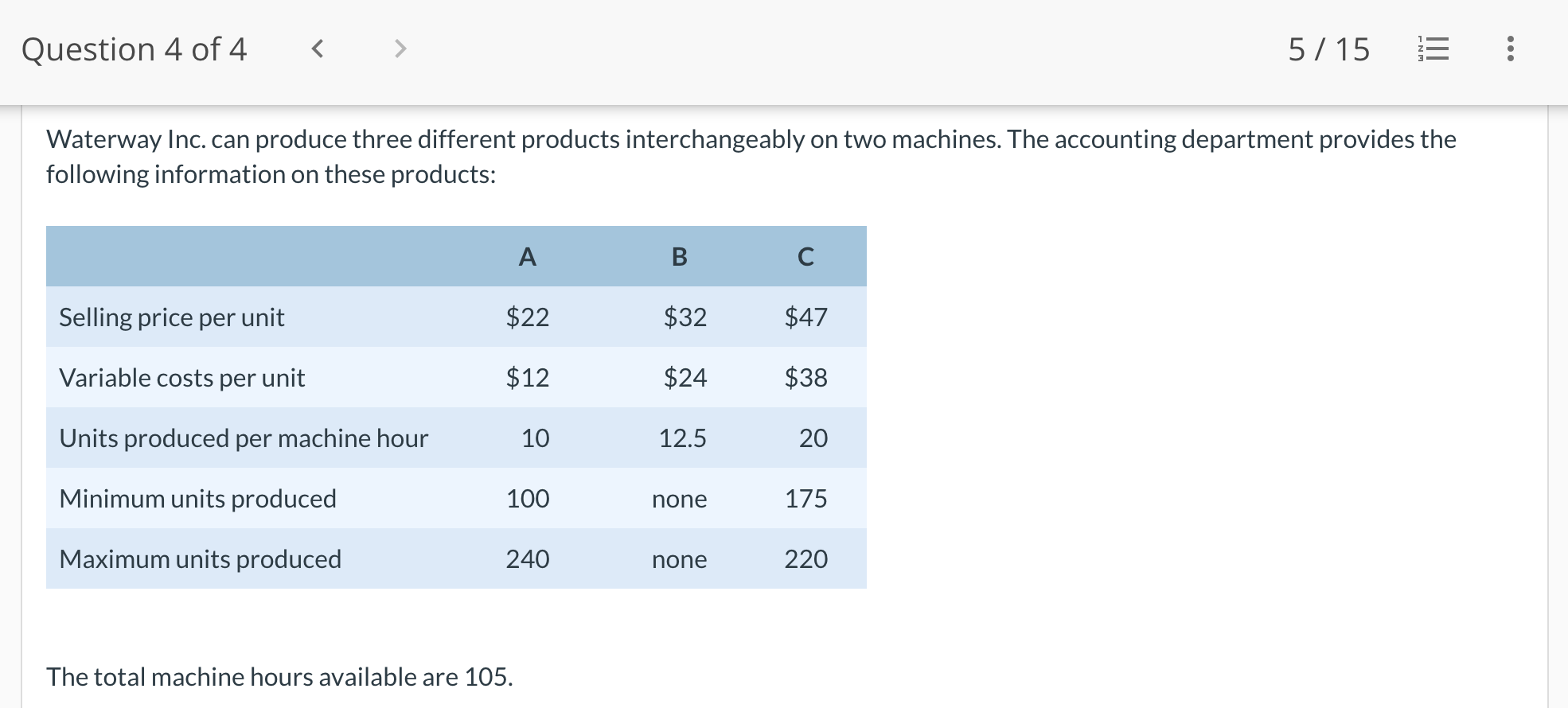Screen dimensions: 1568x708
Task: Click the numbered outline navigation icon
Action: pos(1433,49)
